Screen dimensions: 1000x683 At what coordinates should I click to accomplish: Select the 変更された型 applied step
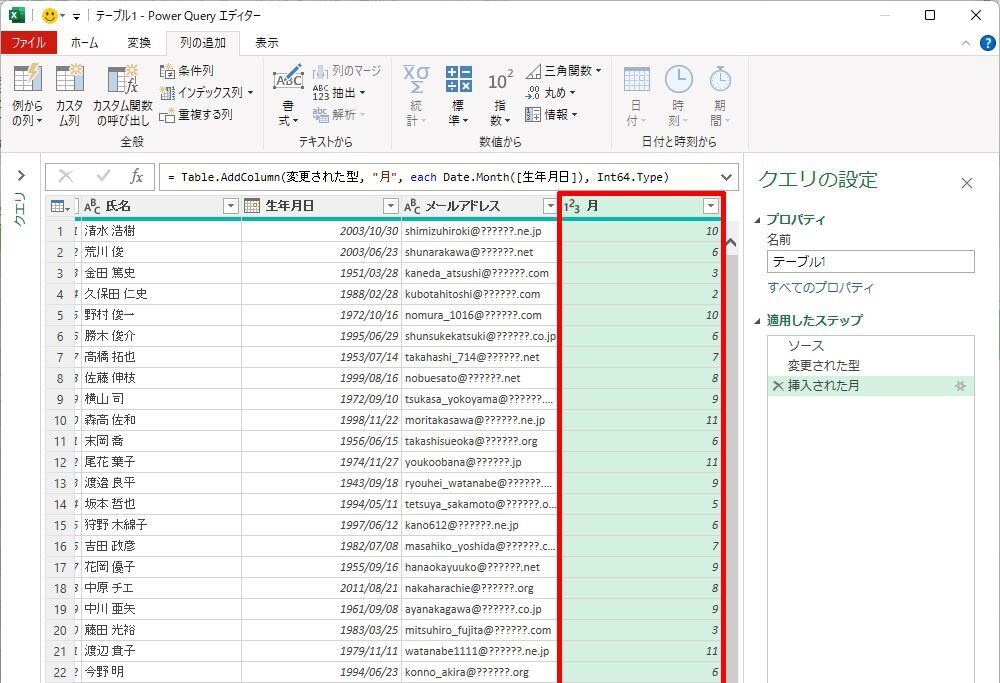coord(823,366)
